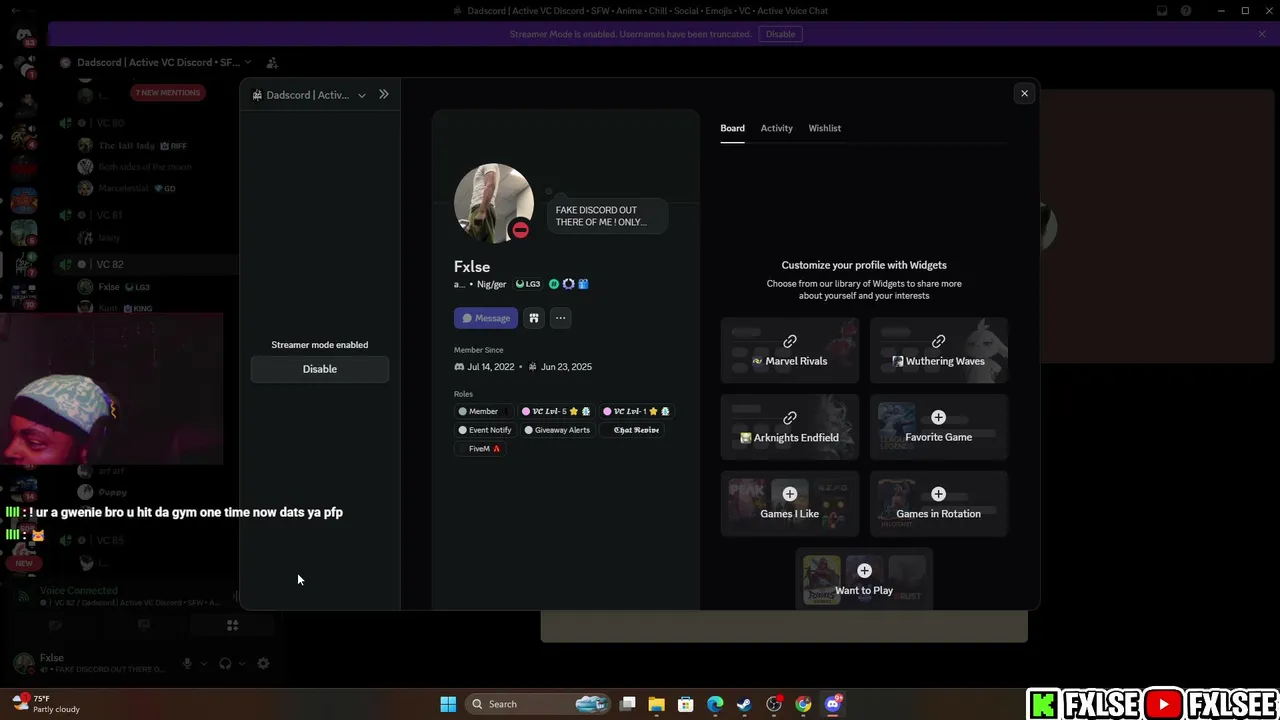Toggle the microphone mute button in user panel

187,663
